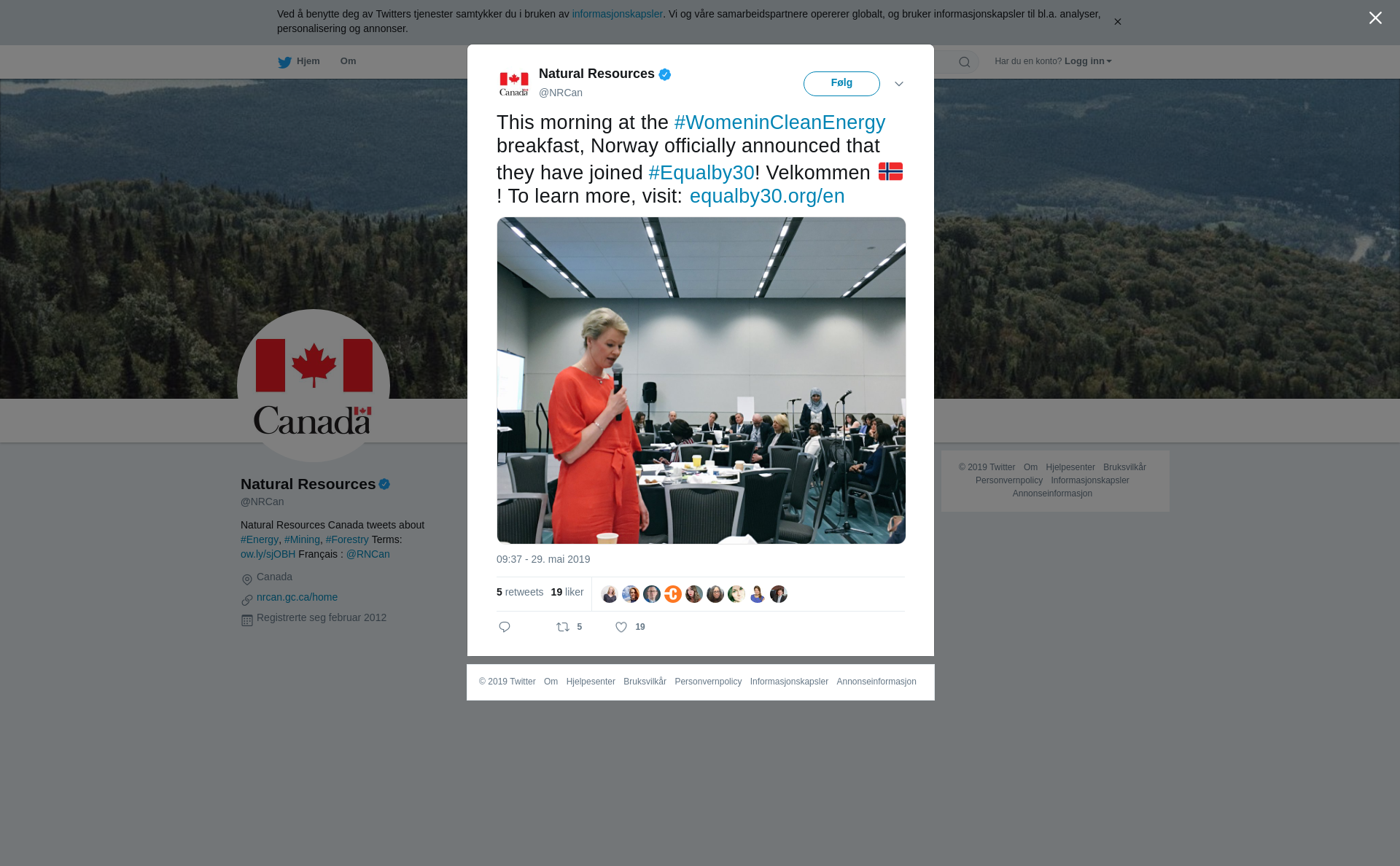Dismiss the cookie notice banner

click(x=1117, y=22)
